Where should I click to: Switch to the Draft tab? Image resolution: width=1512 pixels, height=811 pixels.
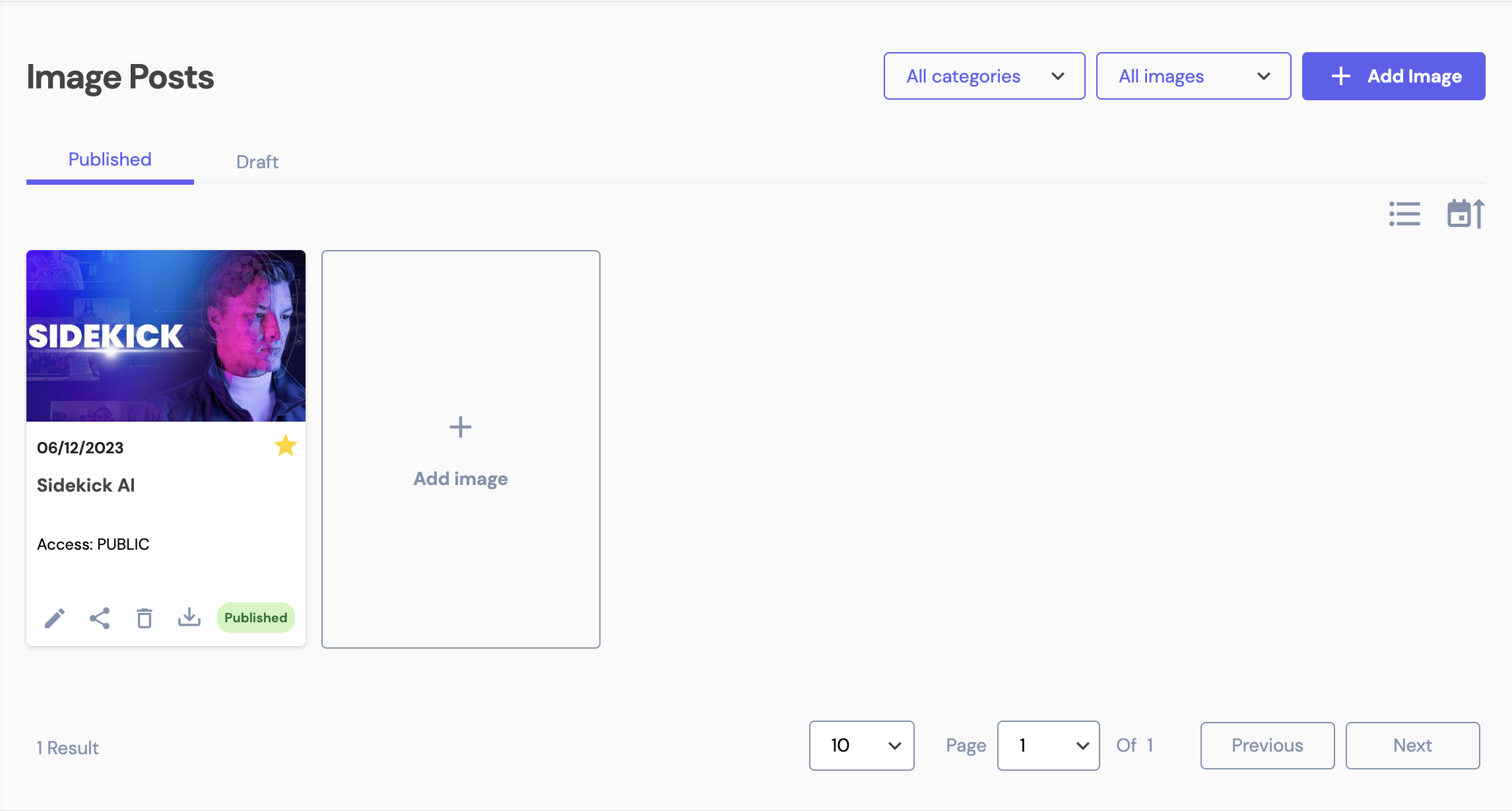[257, 160]
